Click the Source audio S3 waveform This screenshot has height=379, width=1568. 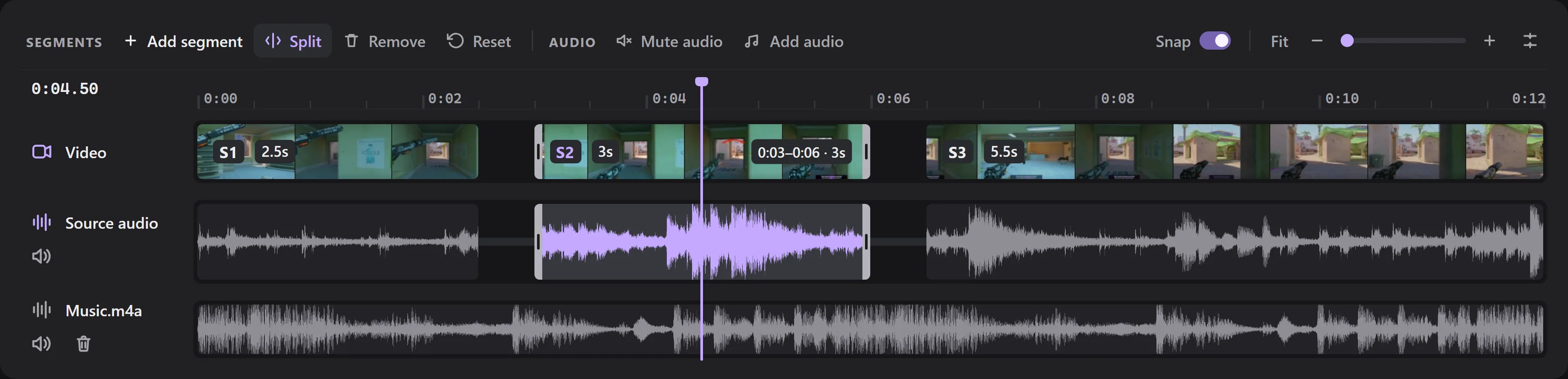point(1234,242)
